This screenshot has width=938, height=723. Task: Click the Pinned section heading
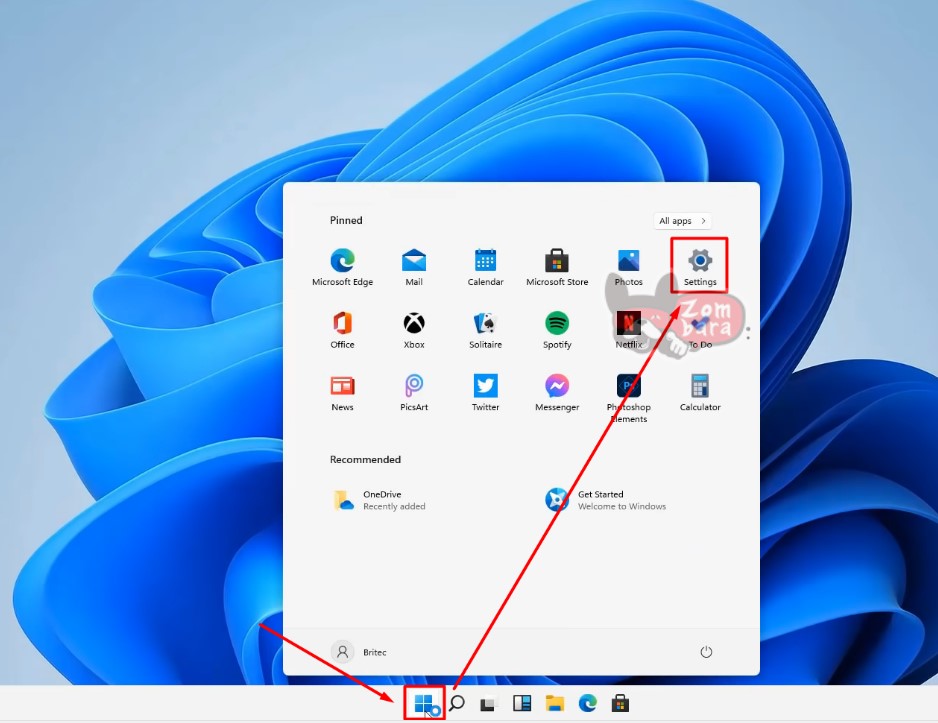[346, 220]
